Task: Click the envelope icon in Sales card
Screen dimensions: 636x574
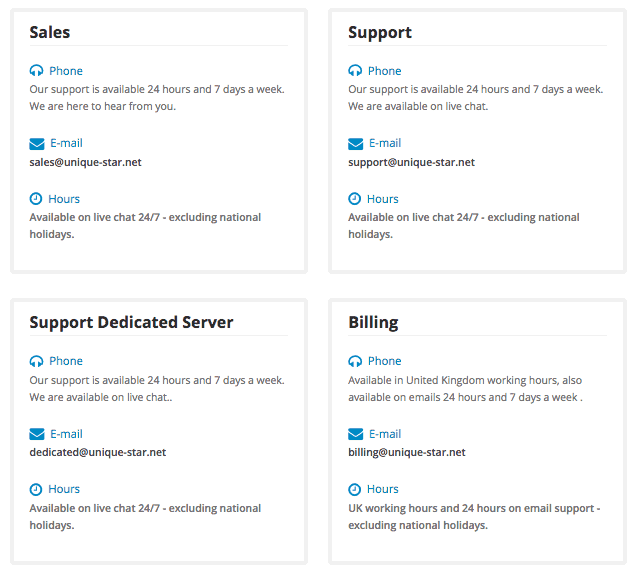Action: 37,144
